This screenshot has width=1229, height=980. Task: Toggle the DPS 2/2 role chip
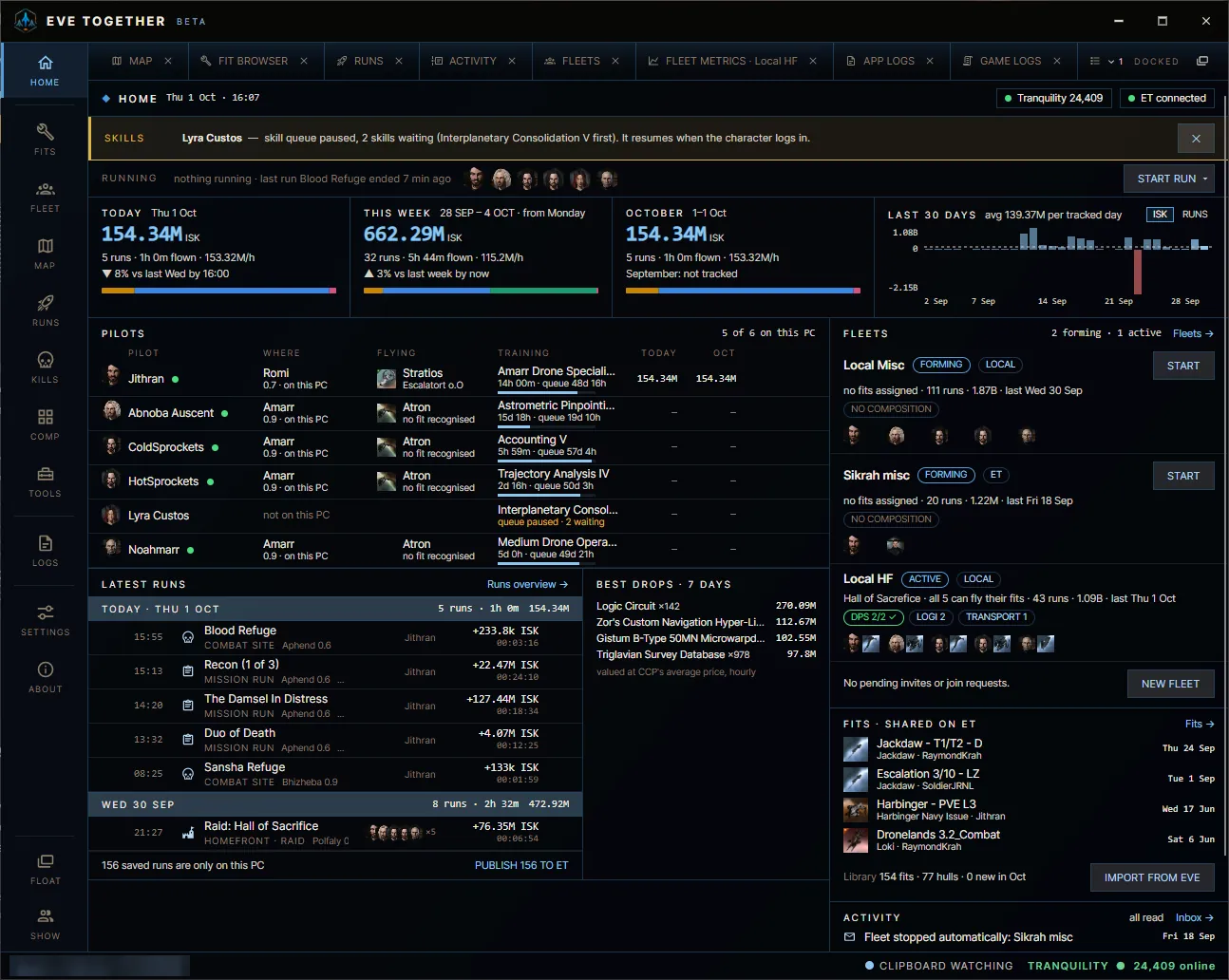point(874,617)
